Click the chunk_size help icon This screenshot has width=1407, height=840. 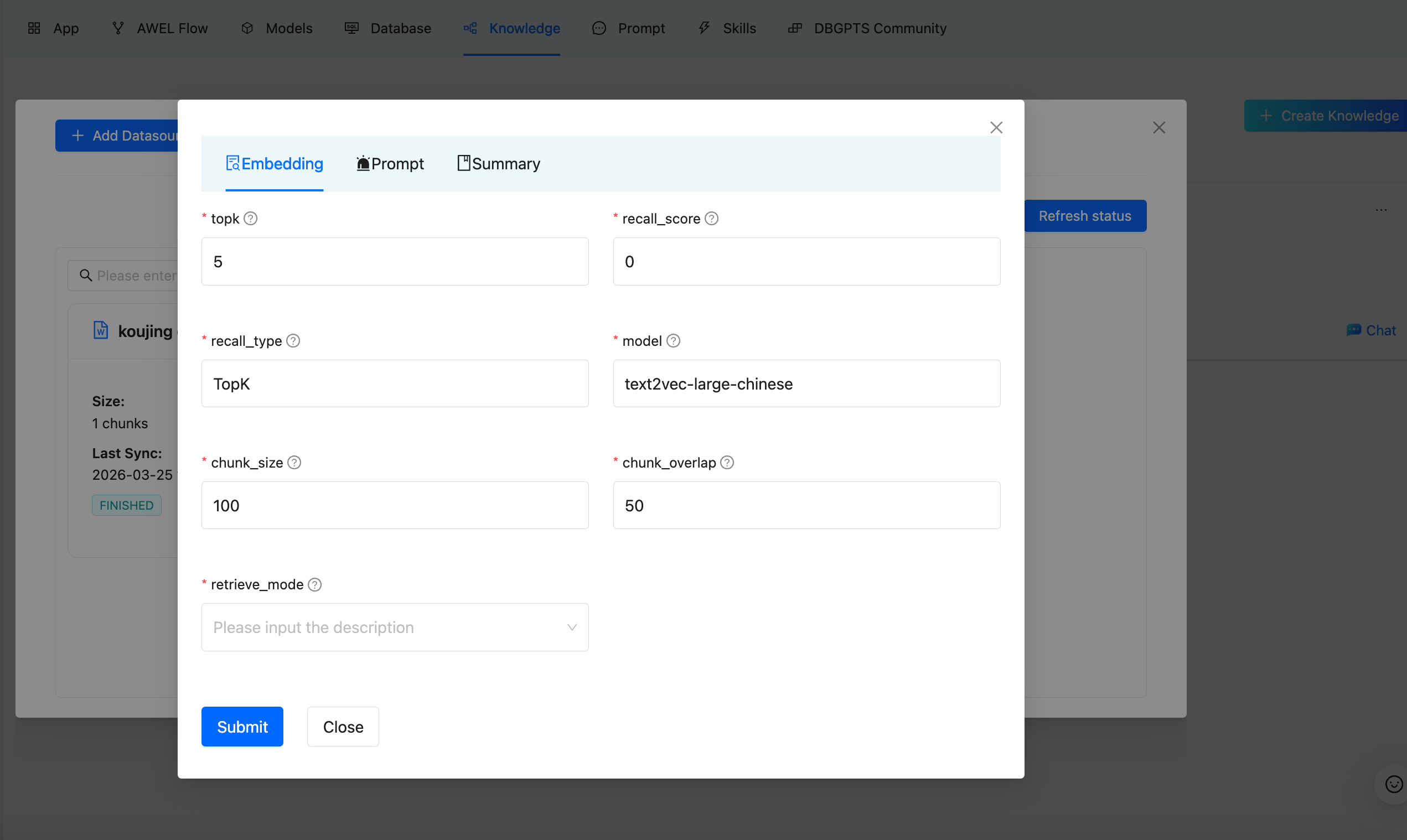click(294, 463)
